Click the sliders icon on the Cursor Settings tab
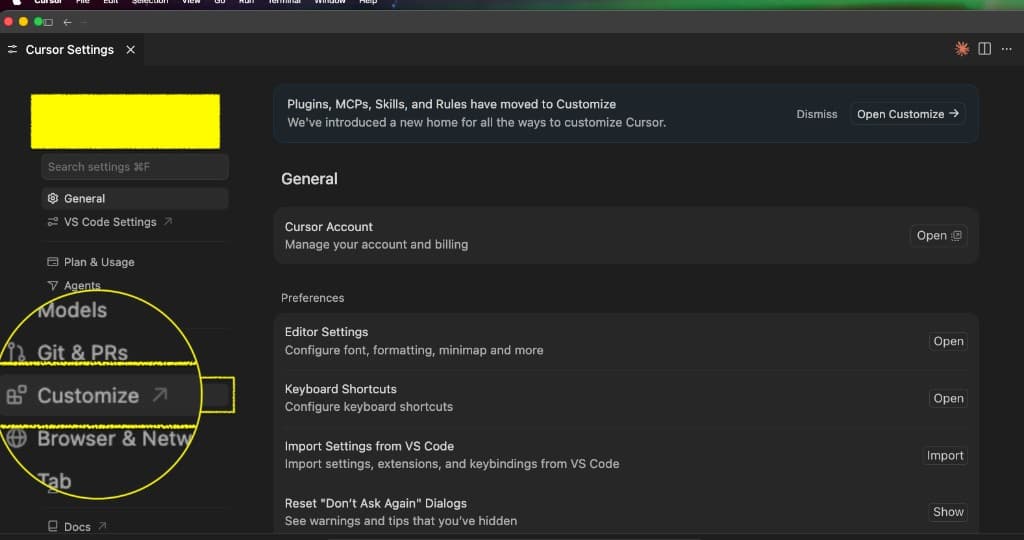Viewport: 1024px width, 540px height. [x=12, y=50]
